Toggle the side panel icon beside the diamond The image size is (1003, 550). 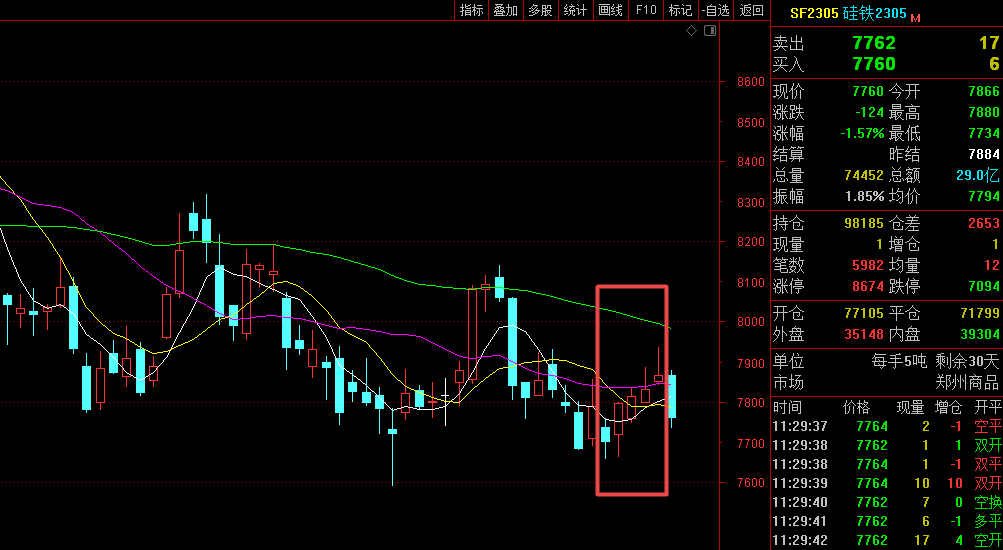click(x=710, y=31)
